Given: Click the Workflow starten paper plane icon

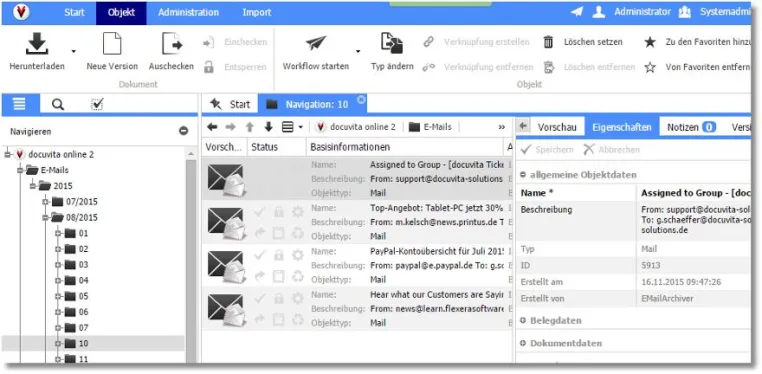Looking at the screenshot, I should 316,43.
